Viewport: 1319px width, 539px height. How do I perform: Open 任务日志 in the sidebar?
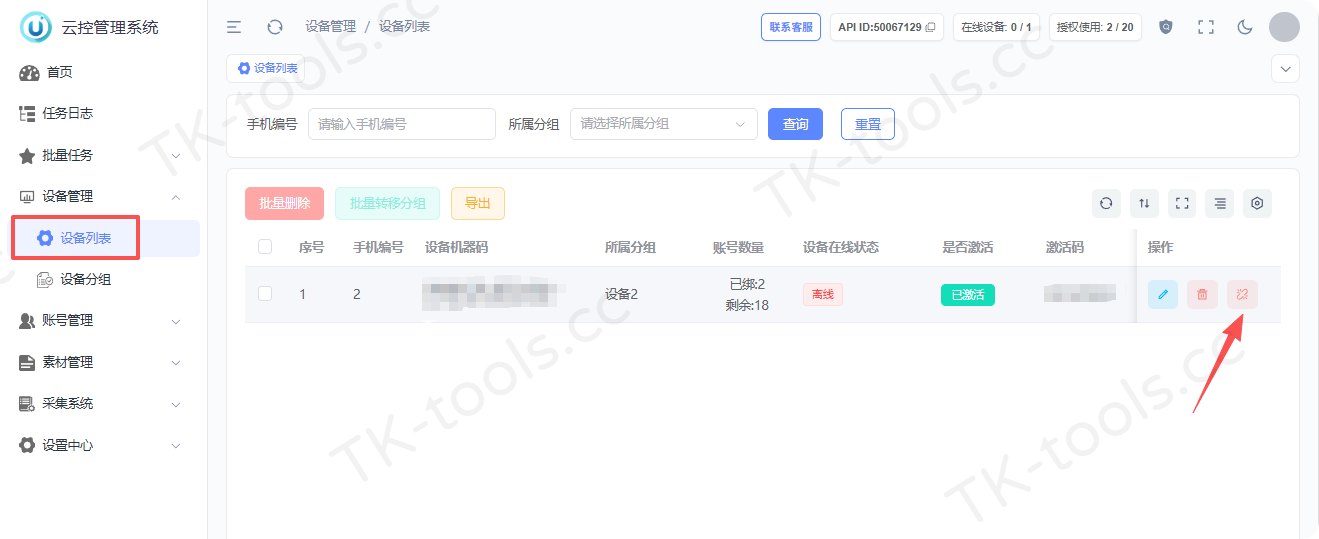(x=68, y=113)
